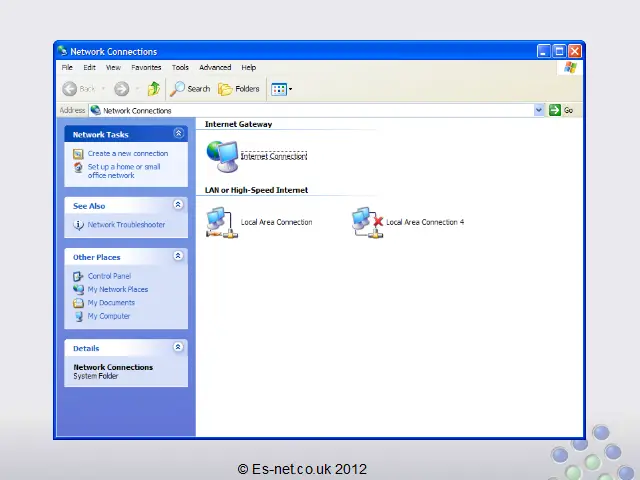
Task: Click the Address bar Network Connections icon
Action: (96, 110)
